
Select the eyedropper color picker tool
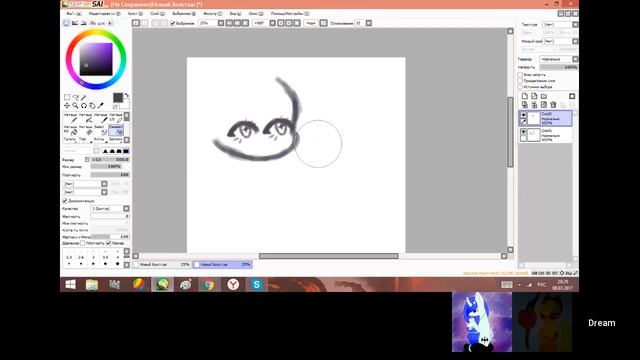coord(100,105)
